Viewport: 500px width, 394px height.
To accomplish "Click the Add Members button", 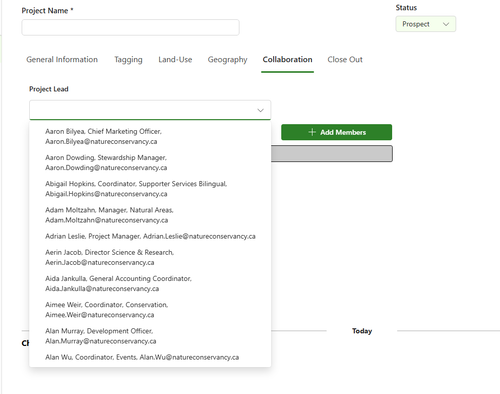I will (x=337, y=132).
